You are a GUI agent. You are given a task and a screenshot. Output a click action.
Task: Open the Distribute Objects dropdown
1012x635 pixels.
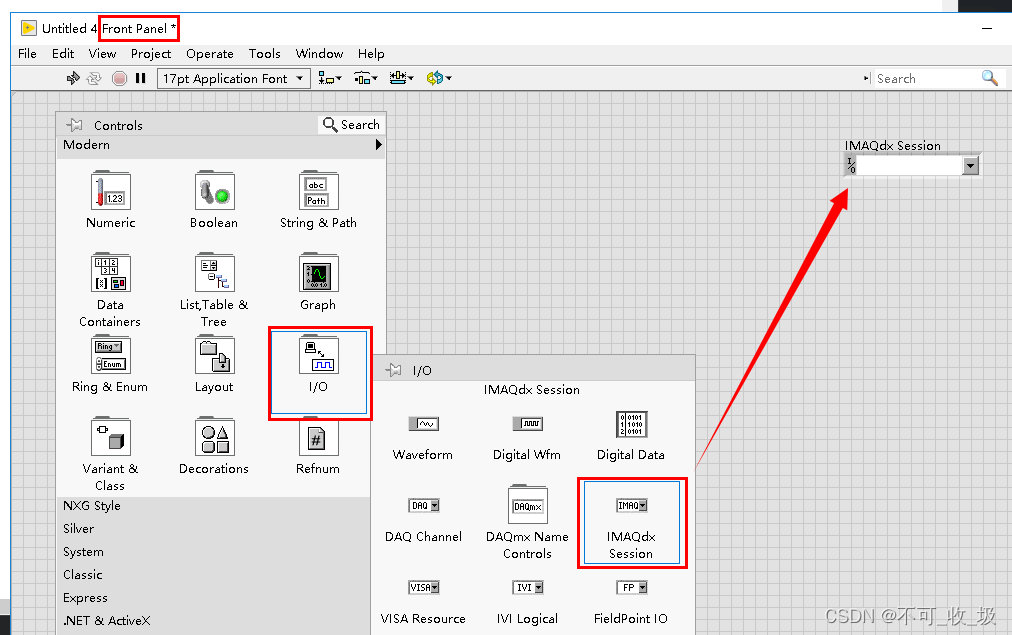coord(365,78)
